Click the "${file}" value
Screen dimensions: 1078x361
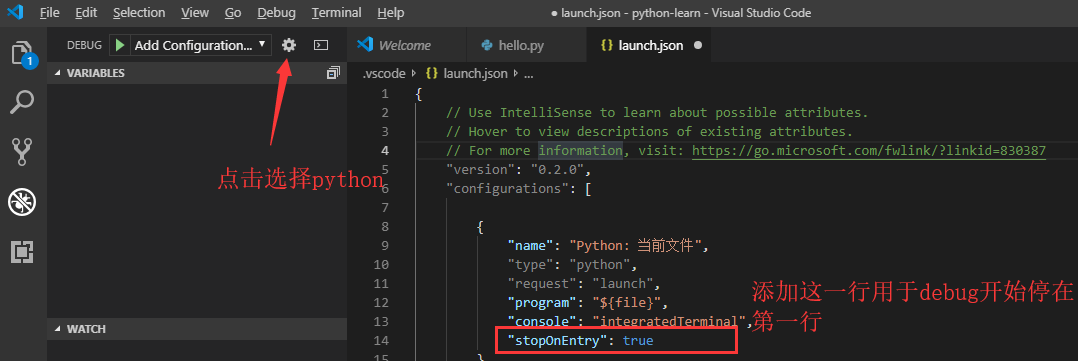(626, 302)
